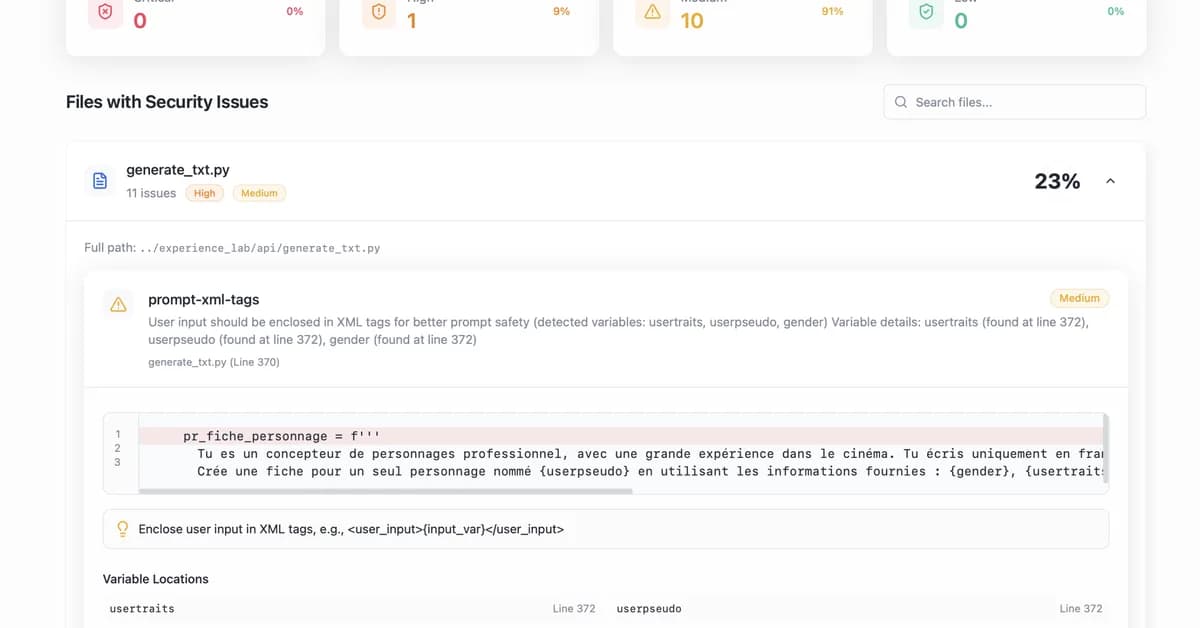Screen dimensions: 1200x628
Task: Click the 'generate_txt.py (Line 370)' reference
Action: click(x=214, y=362)
